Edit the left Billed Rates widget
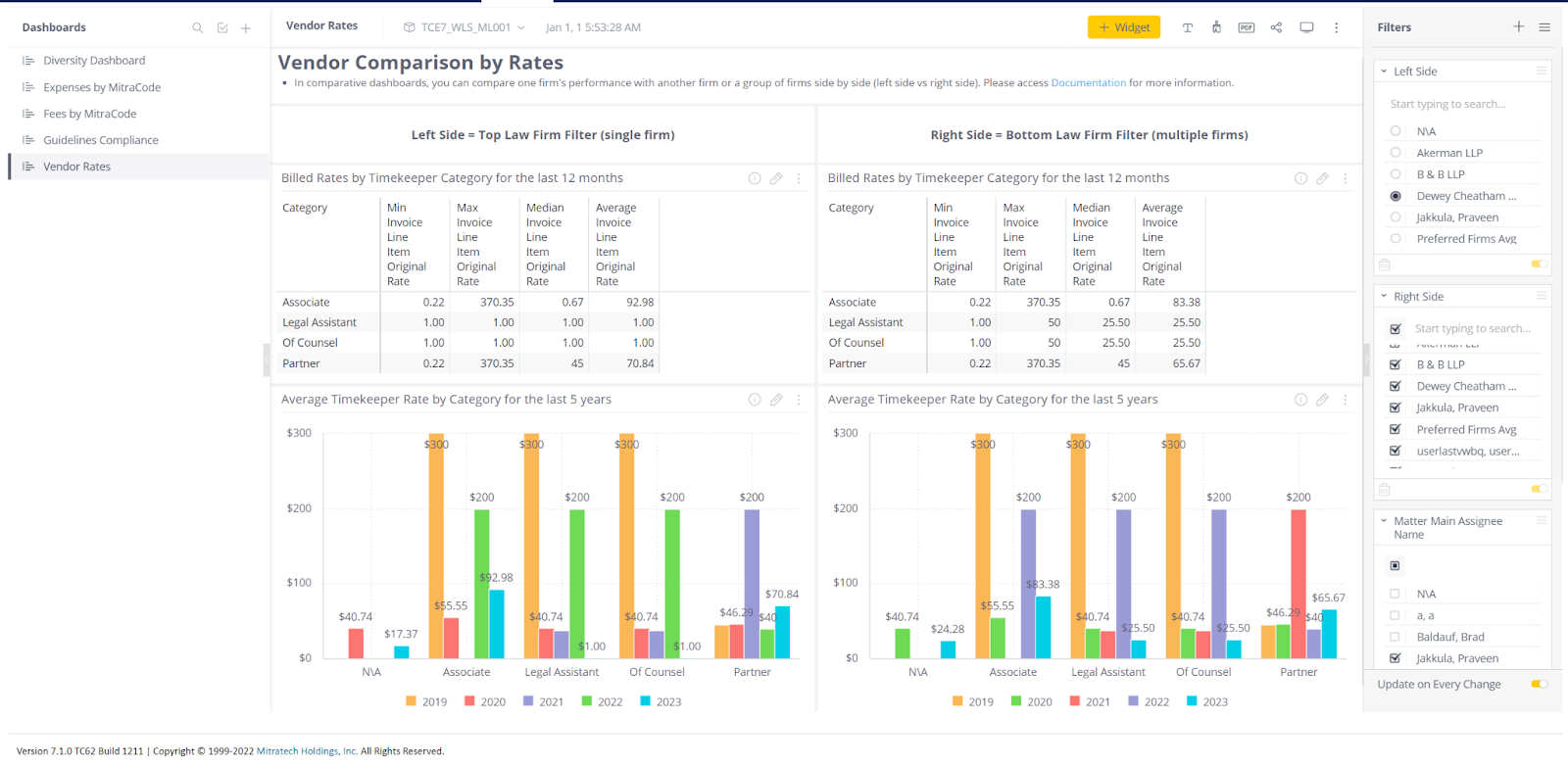This screenshot has width=1568, height=767. tap(776, 178)
